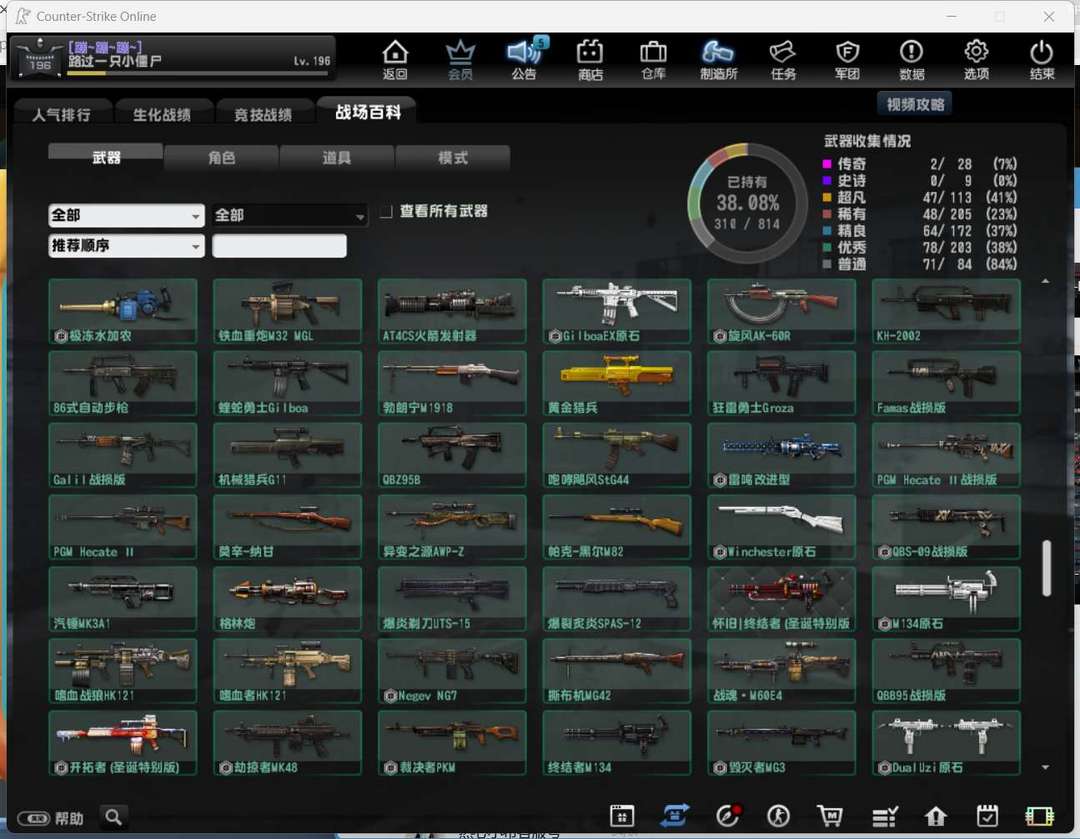Select the GilboaEX原石 weapon card

click(x=616, y=311)
